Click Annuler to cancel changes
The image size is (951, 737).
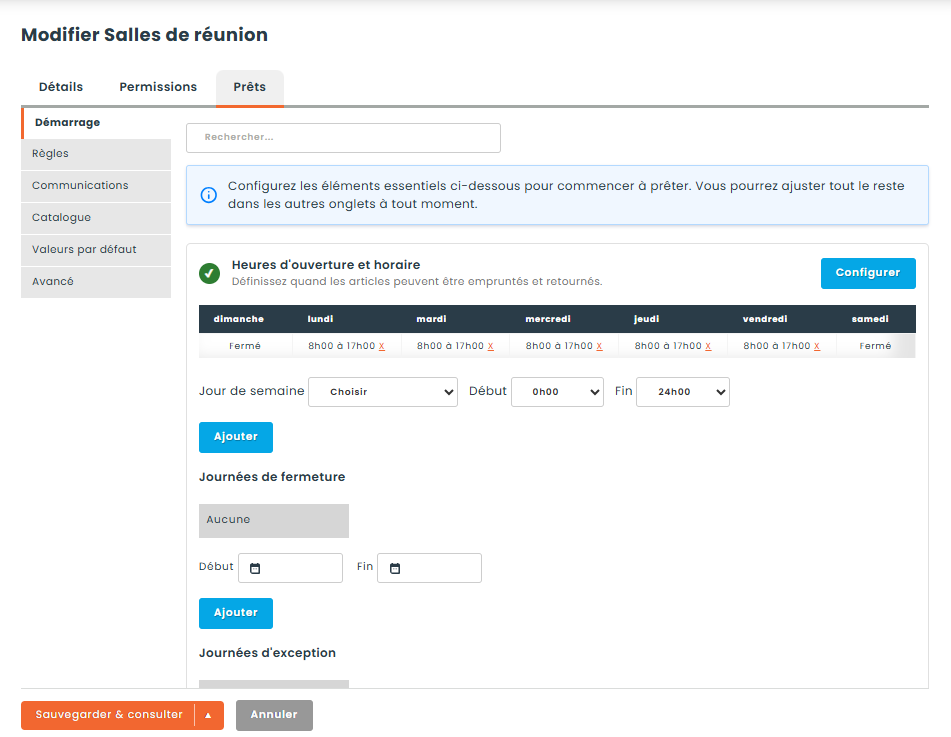point(274,715)
